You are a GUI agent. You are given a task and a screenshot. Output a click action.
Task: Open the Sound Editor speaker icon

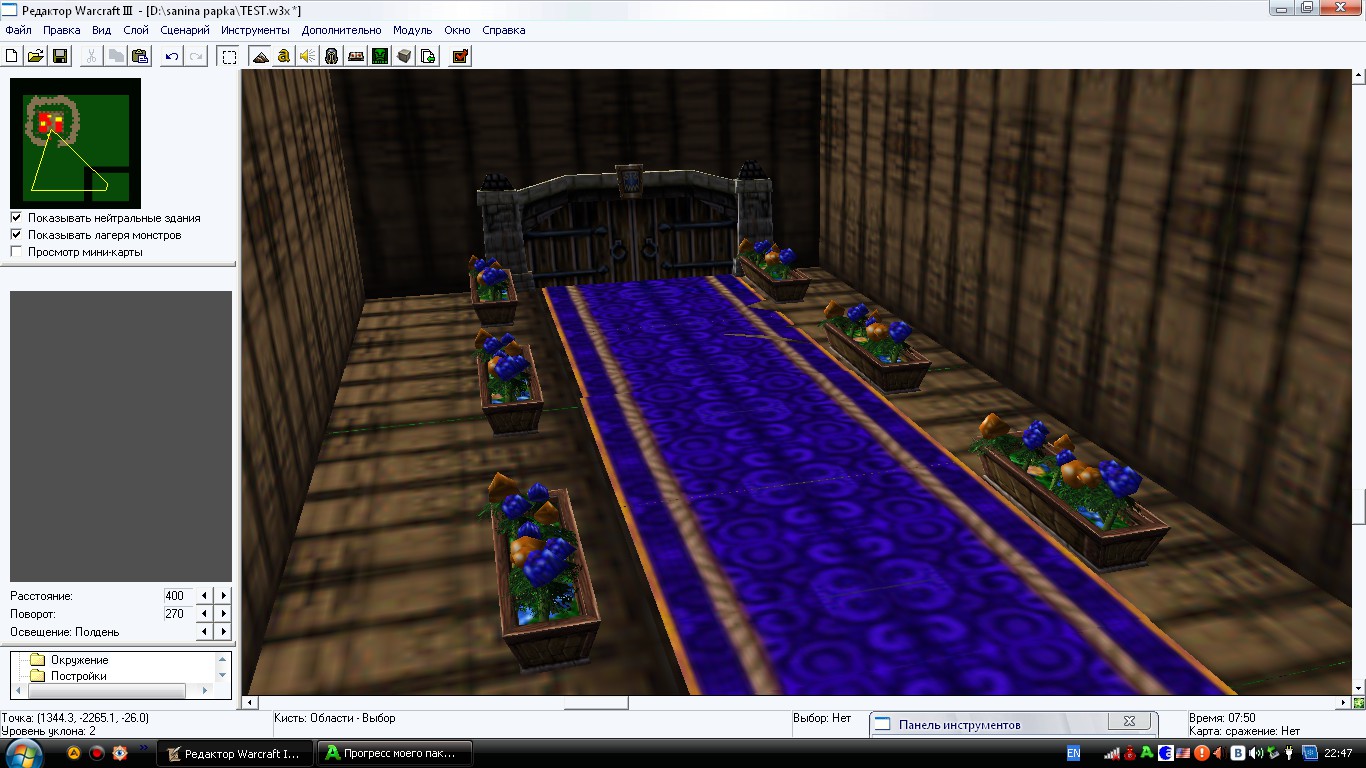click(x=308, y=57)
